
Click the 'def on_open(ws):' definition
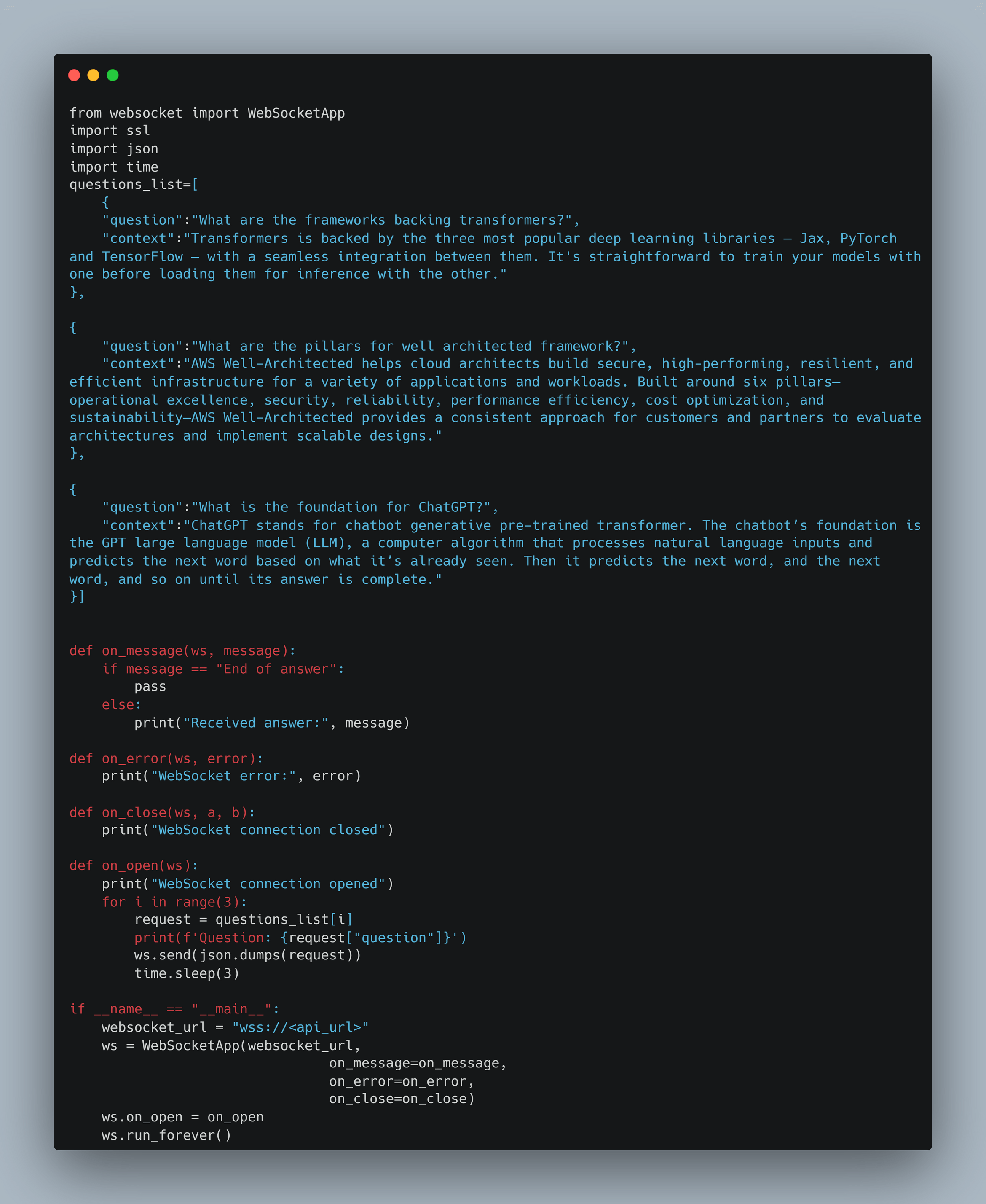tap(134, 865)
